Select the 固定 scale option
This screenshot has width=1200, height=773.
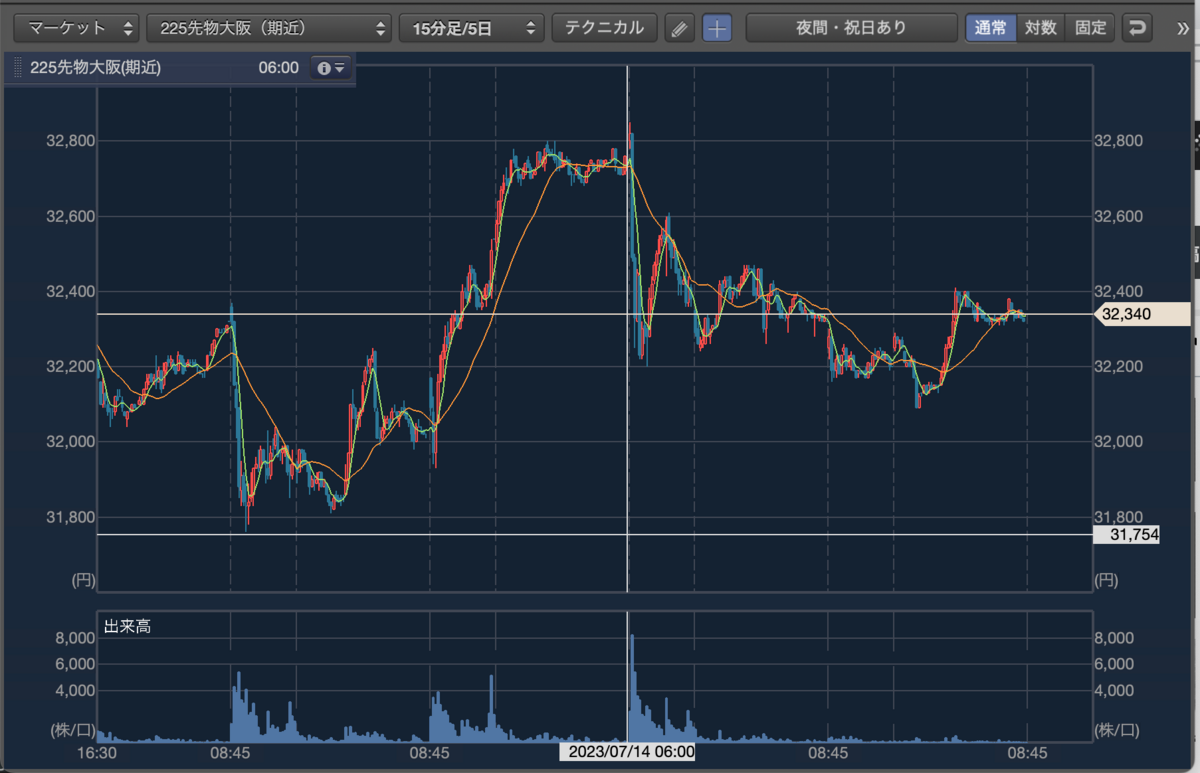coord(1091,27)
